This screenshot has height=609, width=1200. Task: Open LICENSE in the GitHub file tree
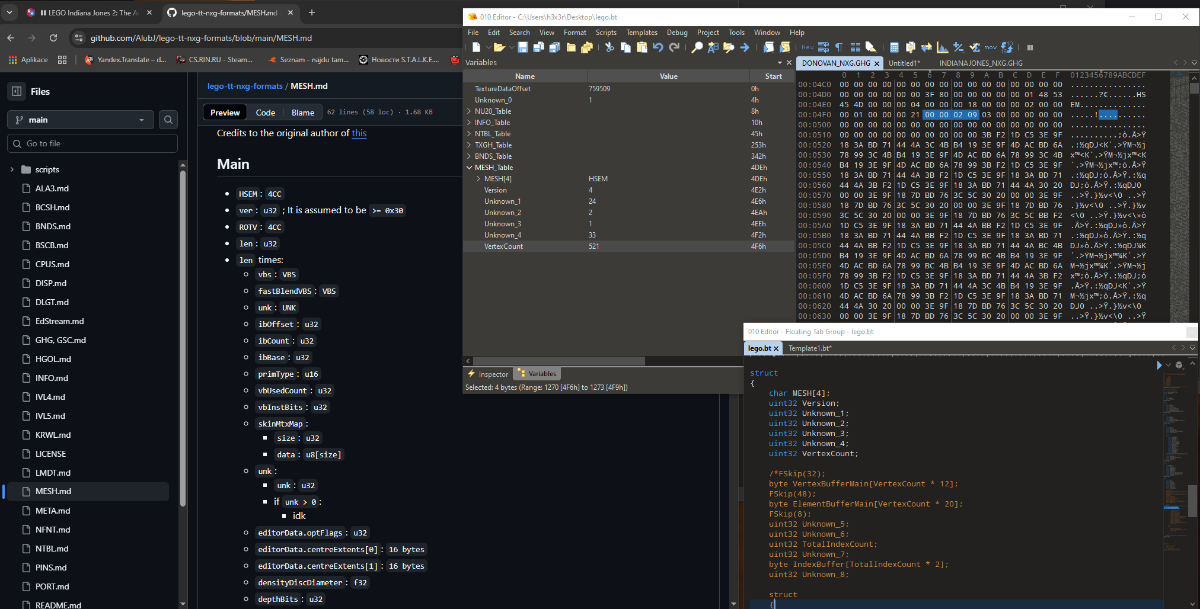[51, 453]
